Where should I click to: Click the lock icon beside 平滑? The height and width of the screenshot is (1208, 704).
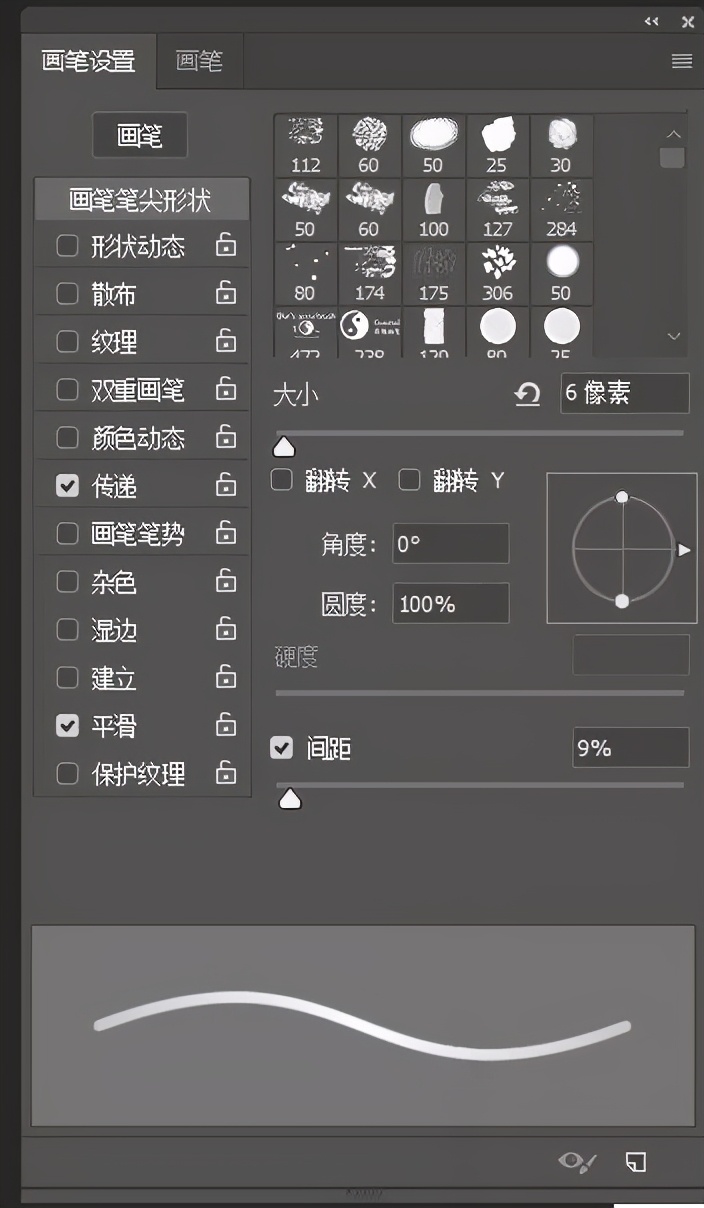point(226,725)
